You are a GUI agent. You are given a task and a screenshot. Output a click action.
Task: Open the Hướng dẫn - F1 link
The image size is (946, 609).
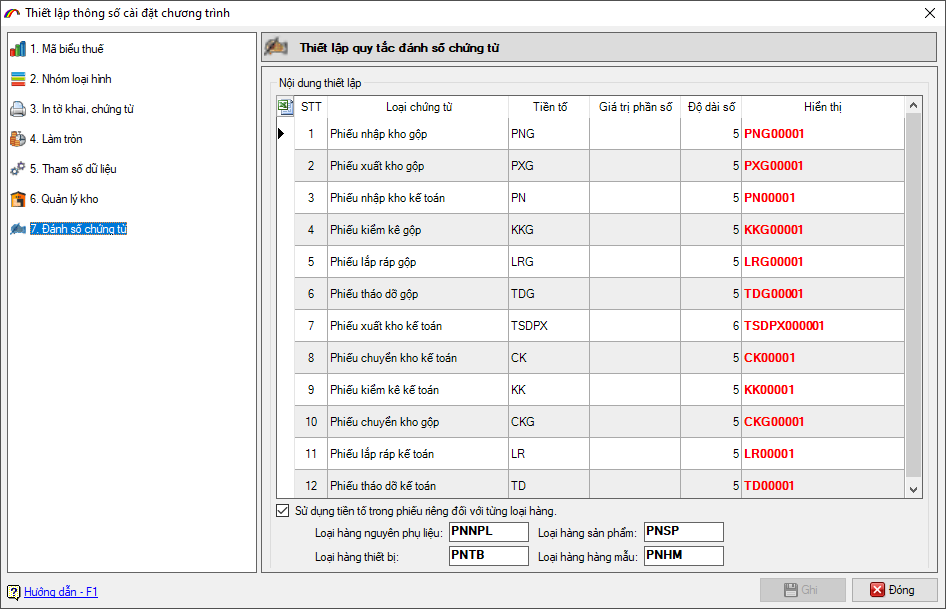(x=61, y=592)
